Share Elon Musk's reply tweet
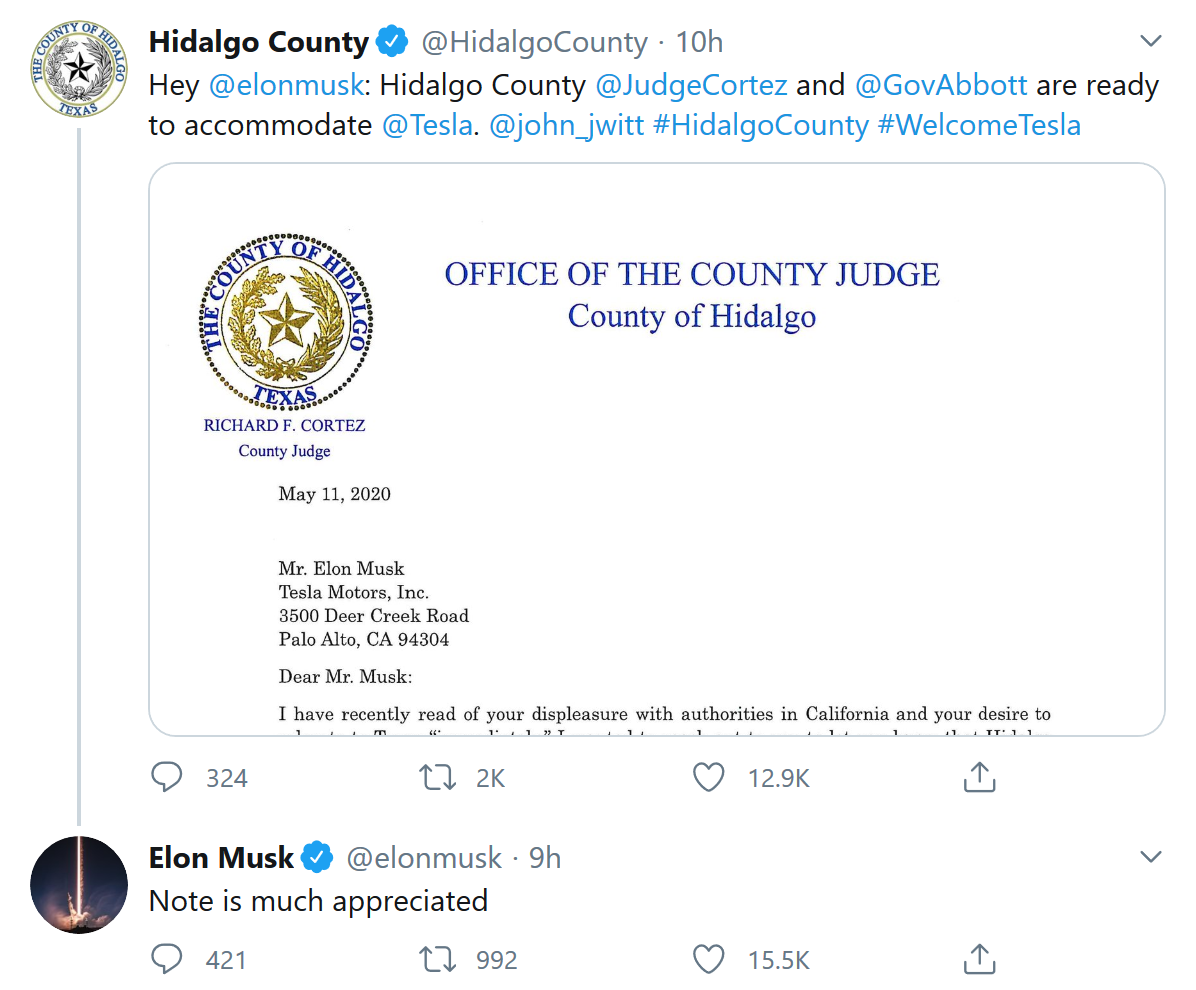This screenshot has width=1196, height=990. click(x=979, y=960)
